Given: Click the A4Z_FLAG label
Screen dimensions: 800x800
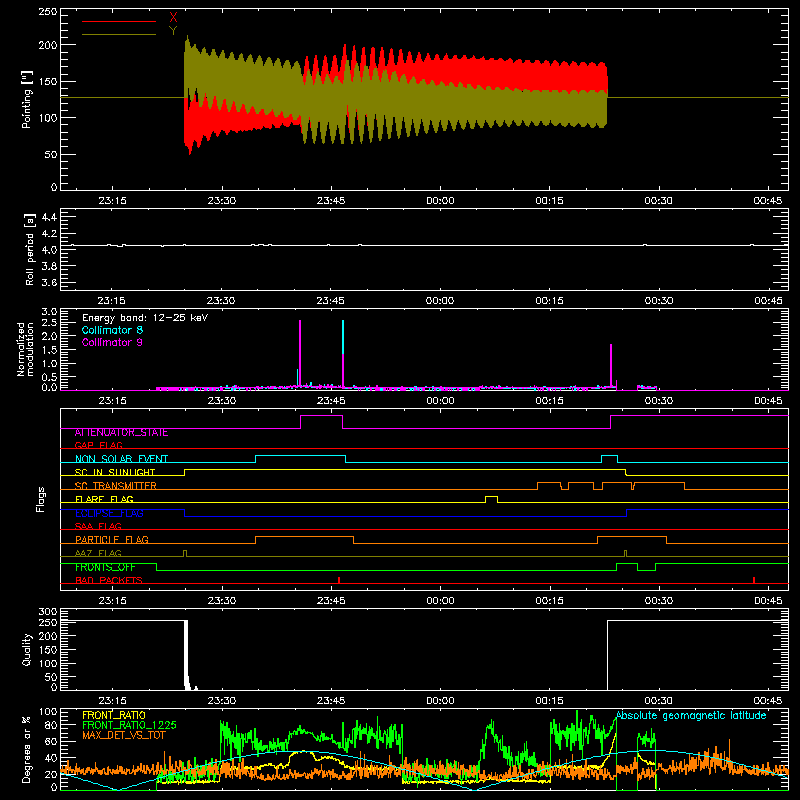Looking at the screenshot, I should point(98,553).
